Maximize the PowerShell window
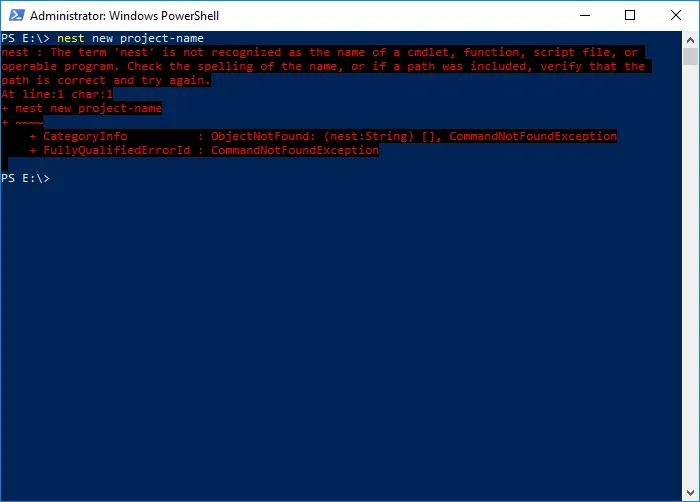This screenshot has height=502, width=700. pos(630,15)
